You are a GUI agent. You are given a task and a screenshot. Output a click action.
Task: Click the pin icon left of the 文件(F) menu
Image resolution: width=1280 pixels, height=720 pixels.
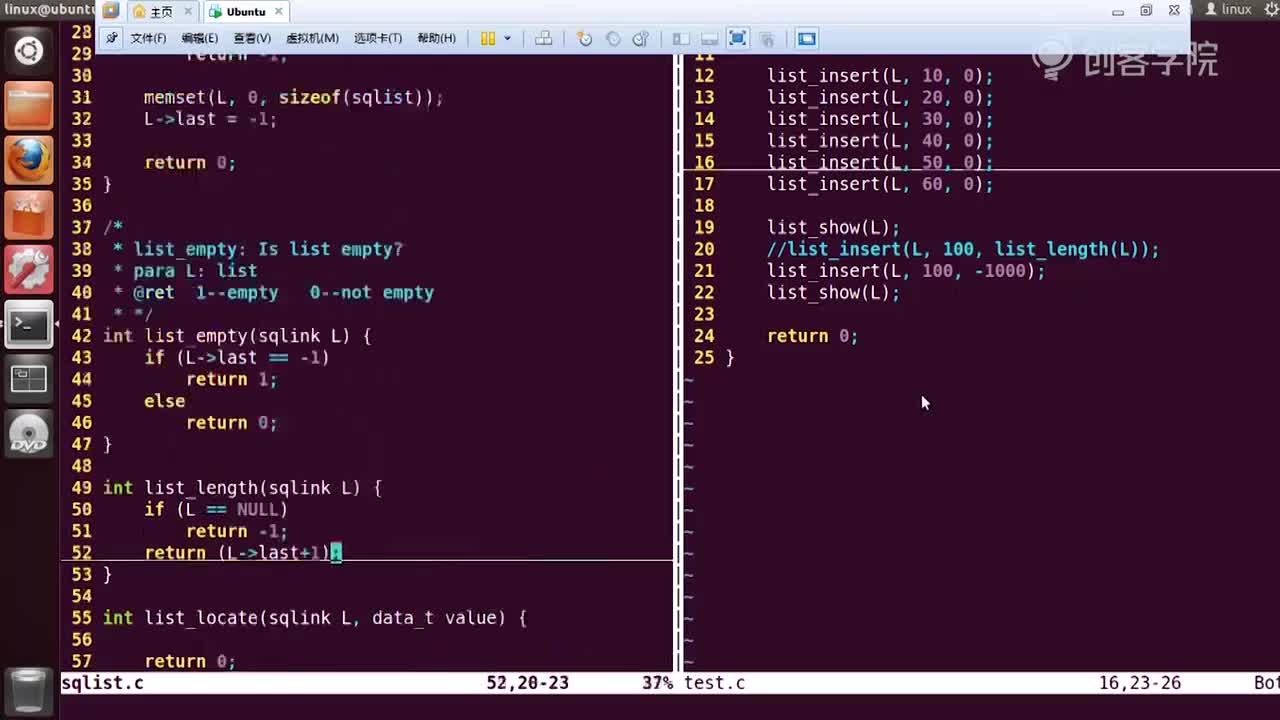112,39
